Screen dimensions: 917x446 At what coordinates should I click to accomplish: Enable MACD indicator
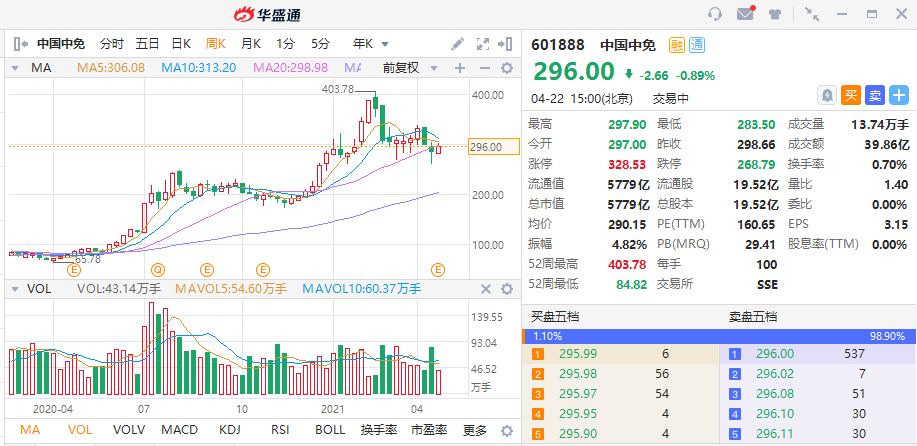coord(180,430)
